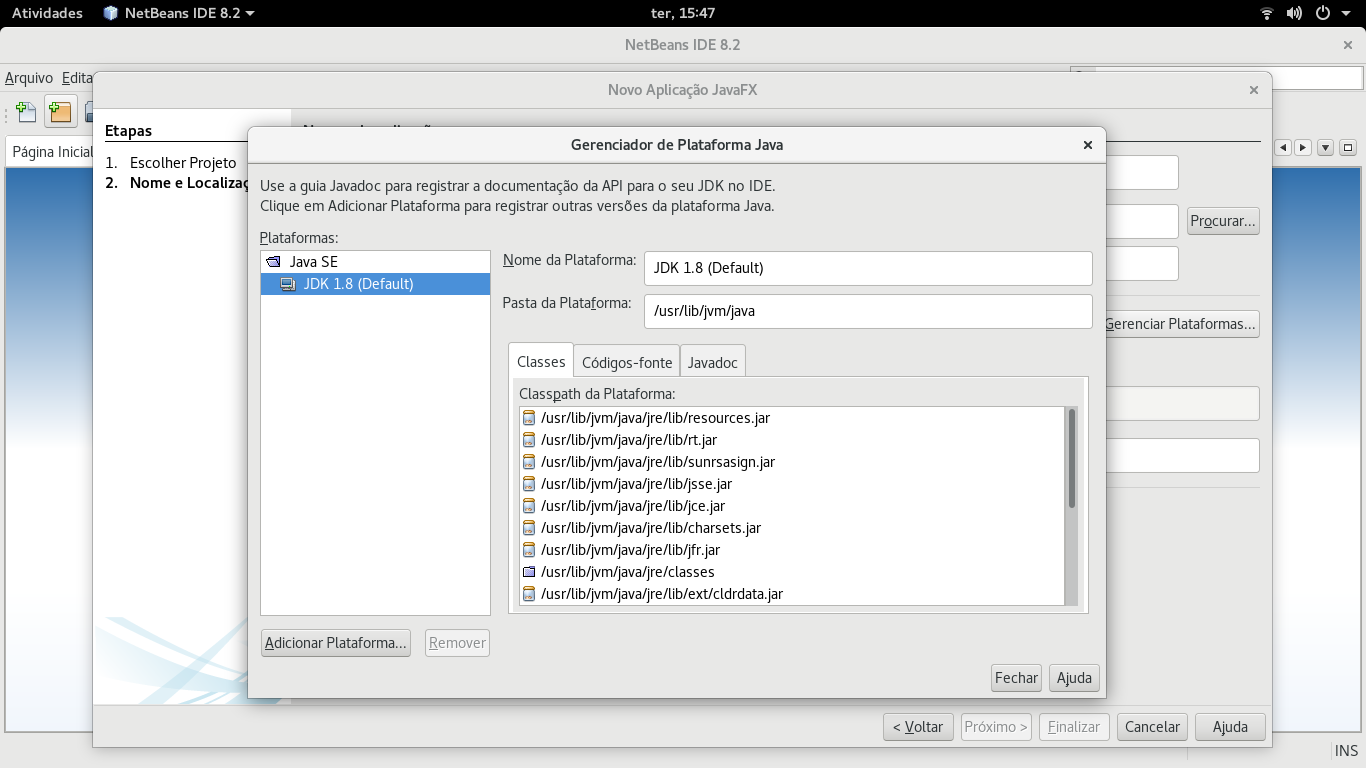Click jar icon beside jsse.jar
Image resolution: width=1366 pixels, height=768 pixels.
pyautogui.click(x=529, y=484)
